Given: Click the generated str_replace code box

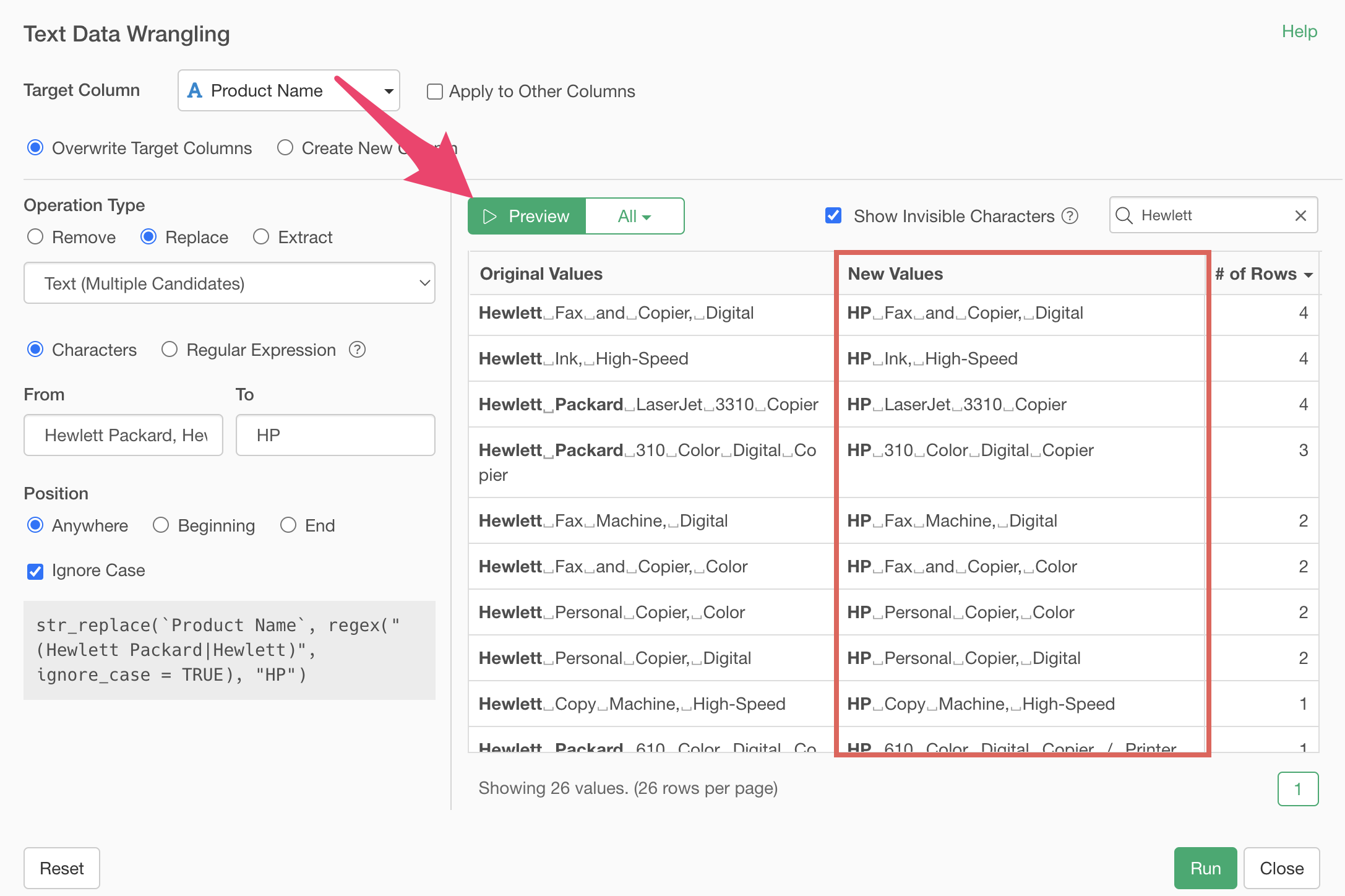Looking at the screenshot, I should [230, 650].
